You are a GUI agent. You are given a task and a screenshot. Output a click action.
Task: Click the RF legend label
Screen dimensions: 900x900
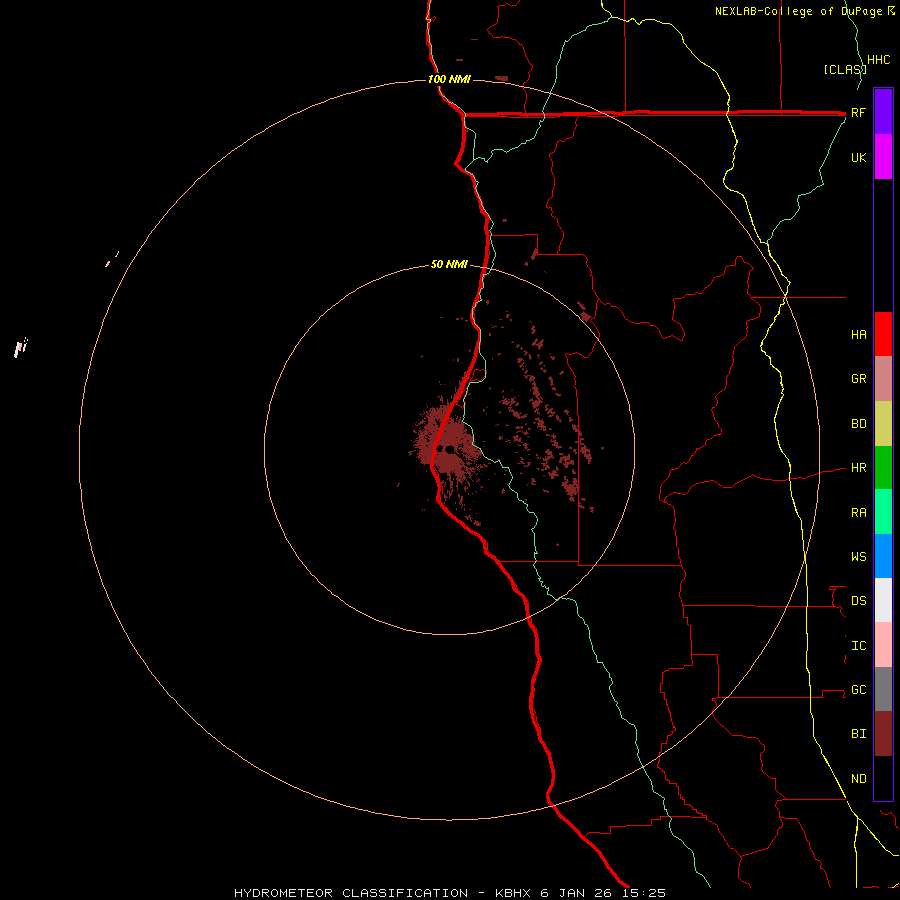[858, 112]
